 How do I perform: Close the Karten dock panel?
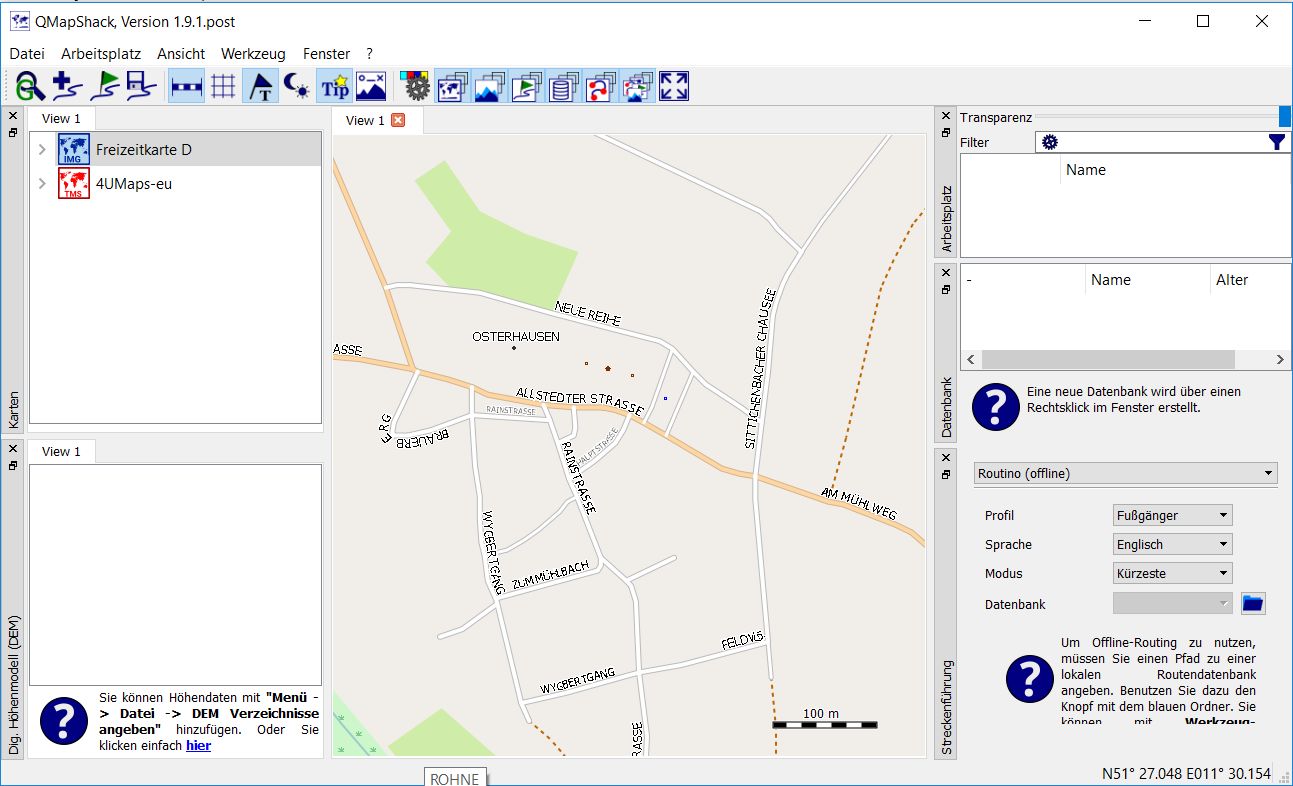pos(13,115)
